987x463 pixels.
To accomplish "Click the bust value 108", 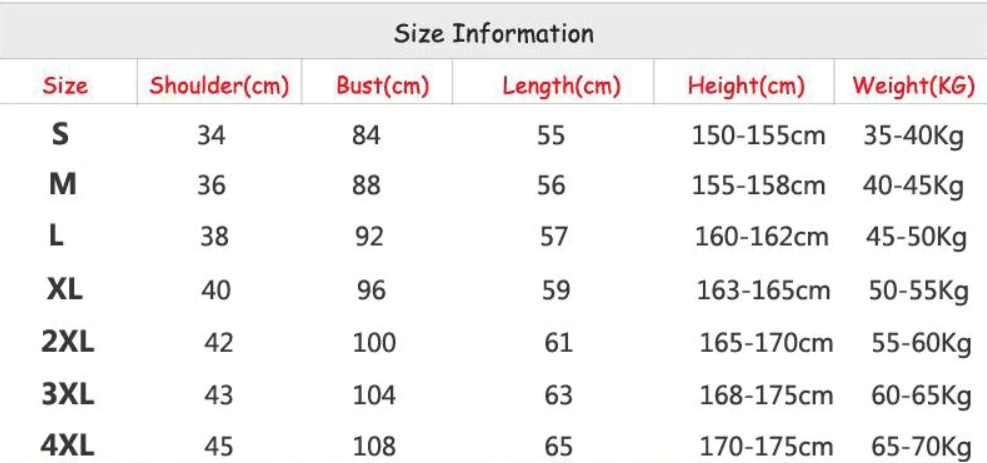I will pos(374,447).
